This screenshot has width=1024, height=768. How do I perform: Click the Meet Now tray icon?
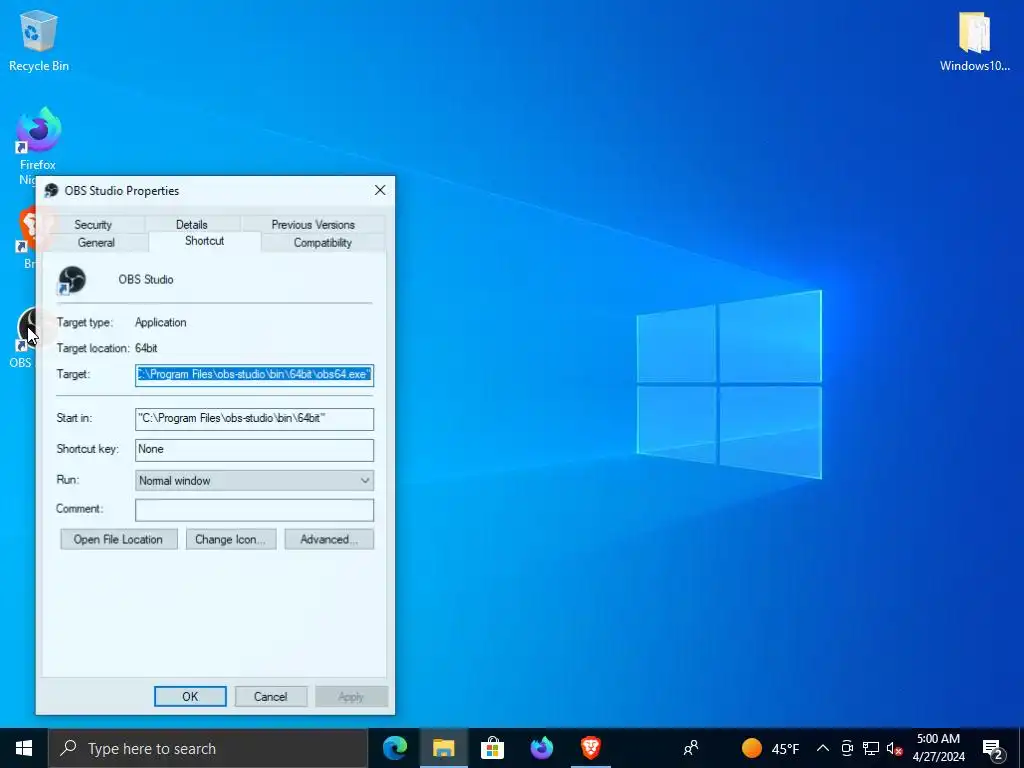[847, 748]
